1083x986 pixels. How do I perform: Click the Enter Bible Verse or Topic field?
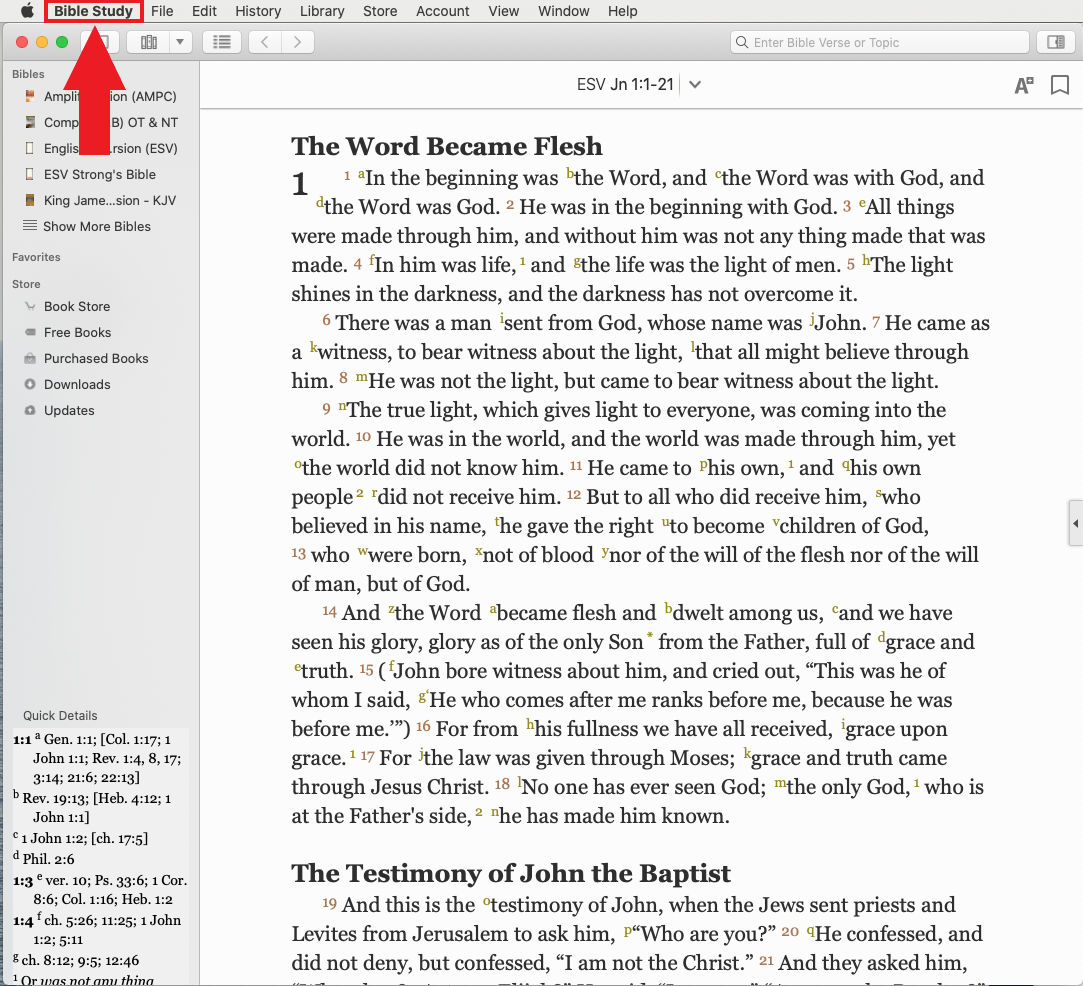879,42
